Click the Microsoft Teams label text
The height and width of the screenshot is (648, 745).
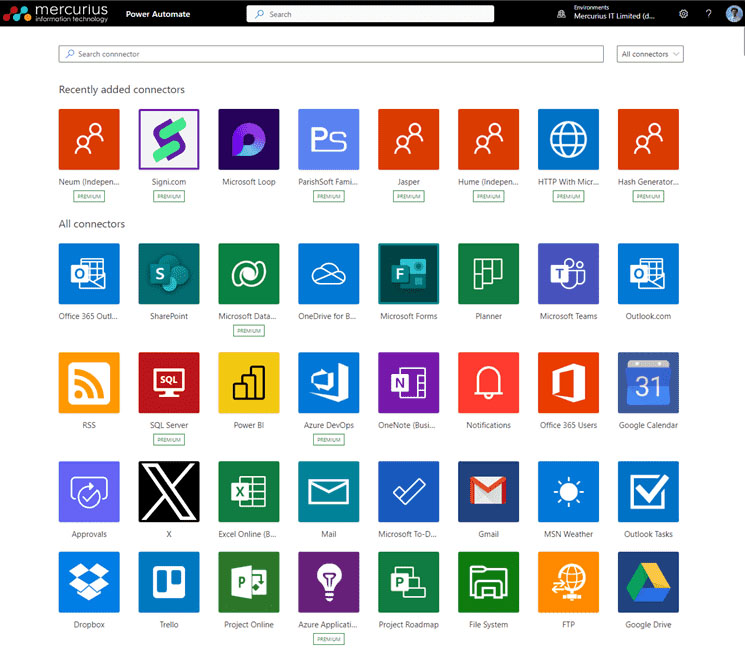[568, 316]
